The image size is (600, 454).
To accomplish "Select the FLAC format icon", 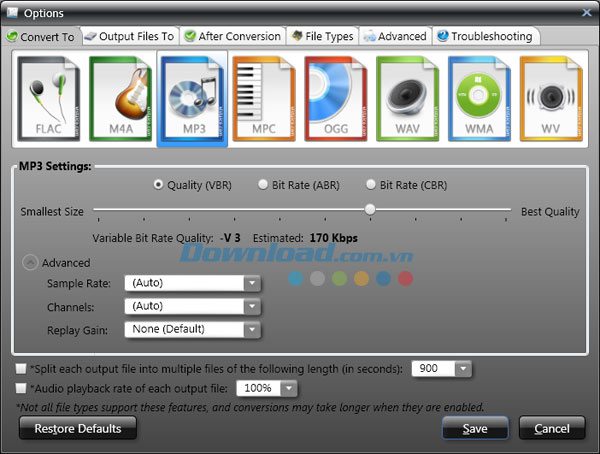I will pyautogui.click(x=49, y=98).
